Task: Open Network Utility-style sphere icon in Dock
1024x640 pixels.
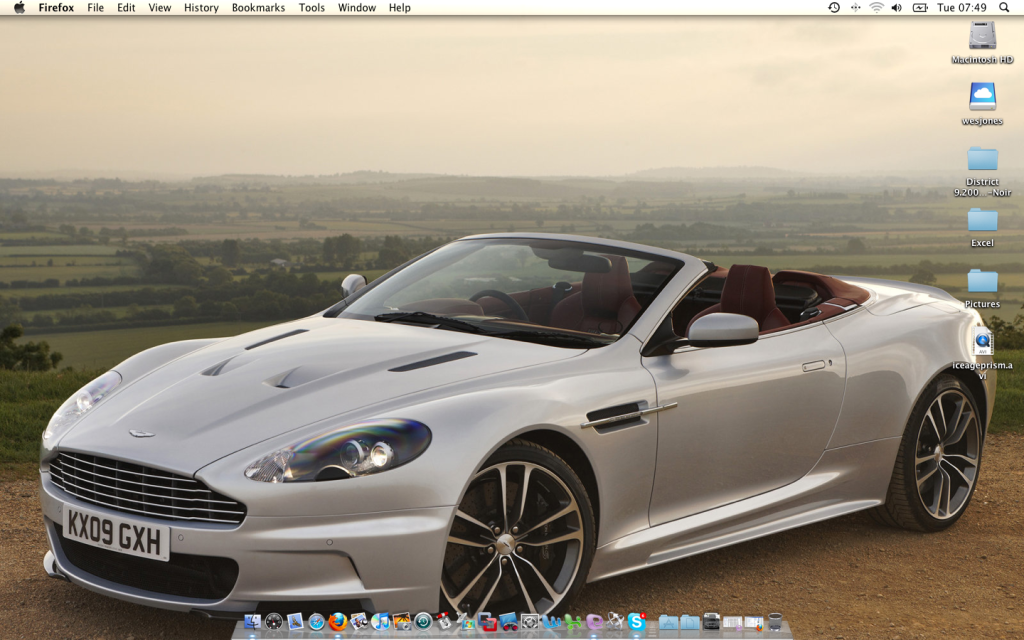Action: [616, 621]
